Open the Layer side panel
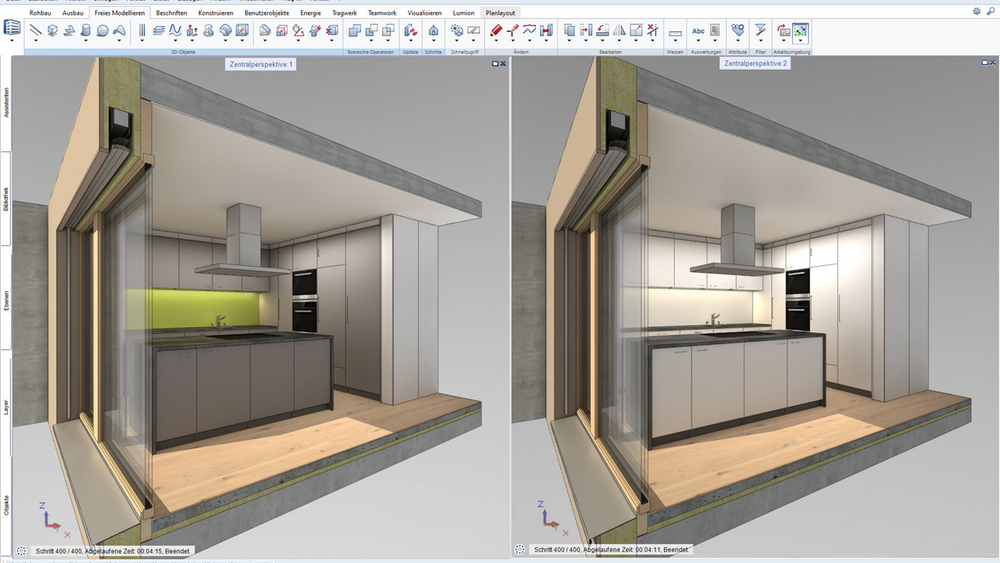The height and width of the screenshot is (563, 1000). coord(6,407)
